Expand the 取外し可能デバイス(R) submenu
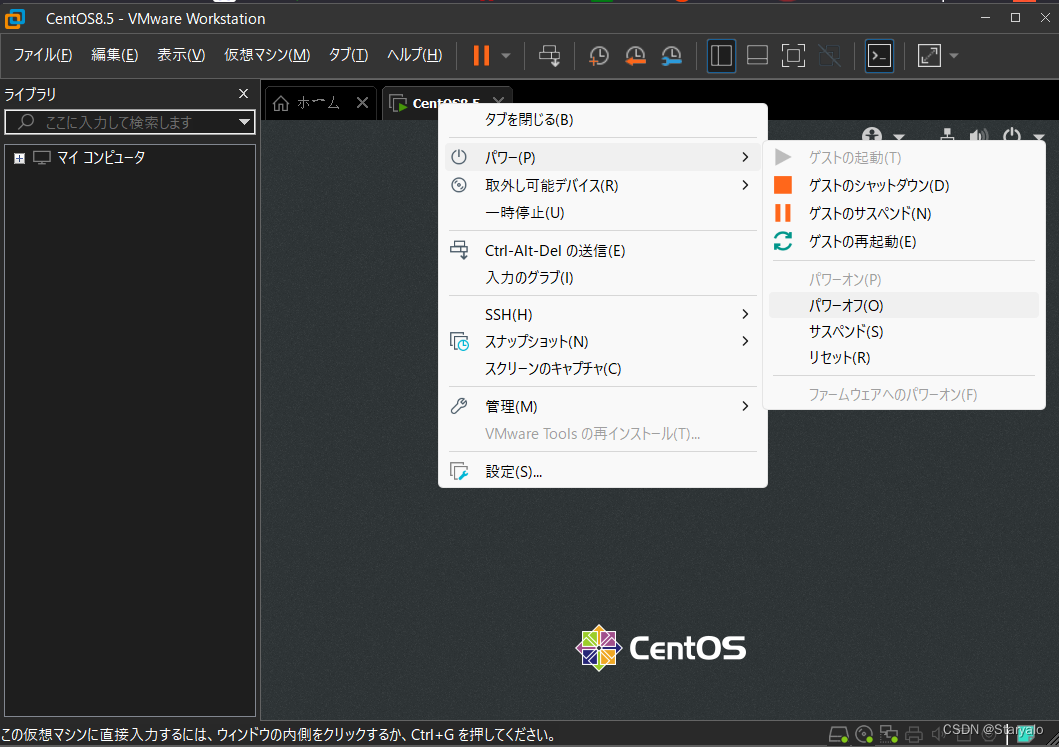This screenshot has width=1059, height=747. pyautogui.click(x=602, y=185)
